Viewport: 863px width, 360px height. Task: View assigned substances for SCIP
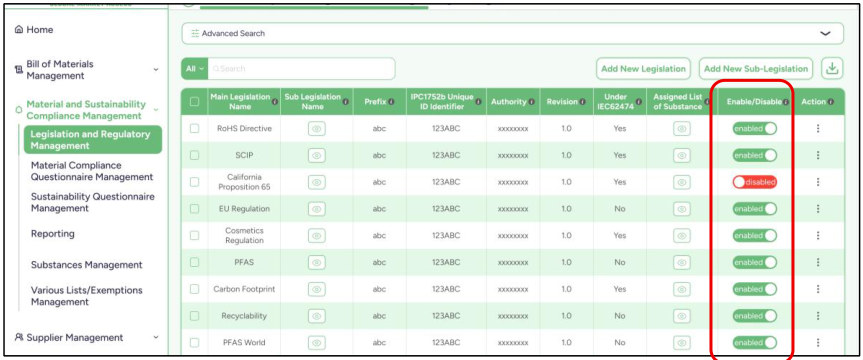click(x=681, y=155)
